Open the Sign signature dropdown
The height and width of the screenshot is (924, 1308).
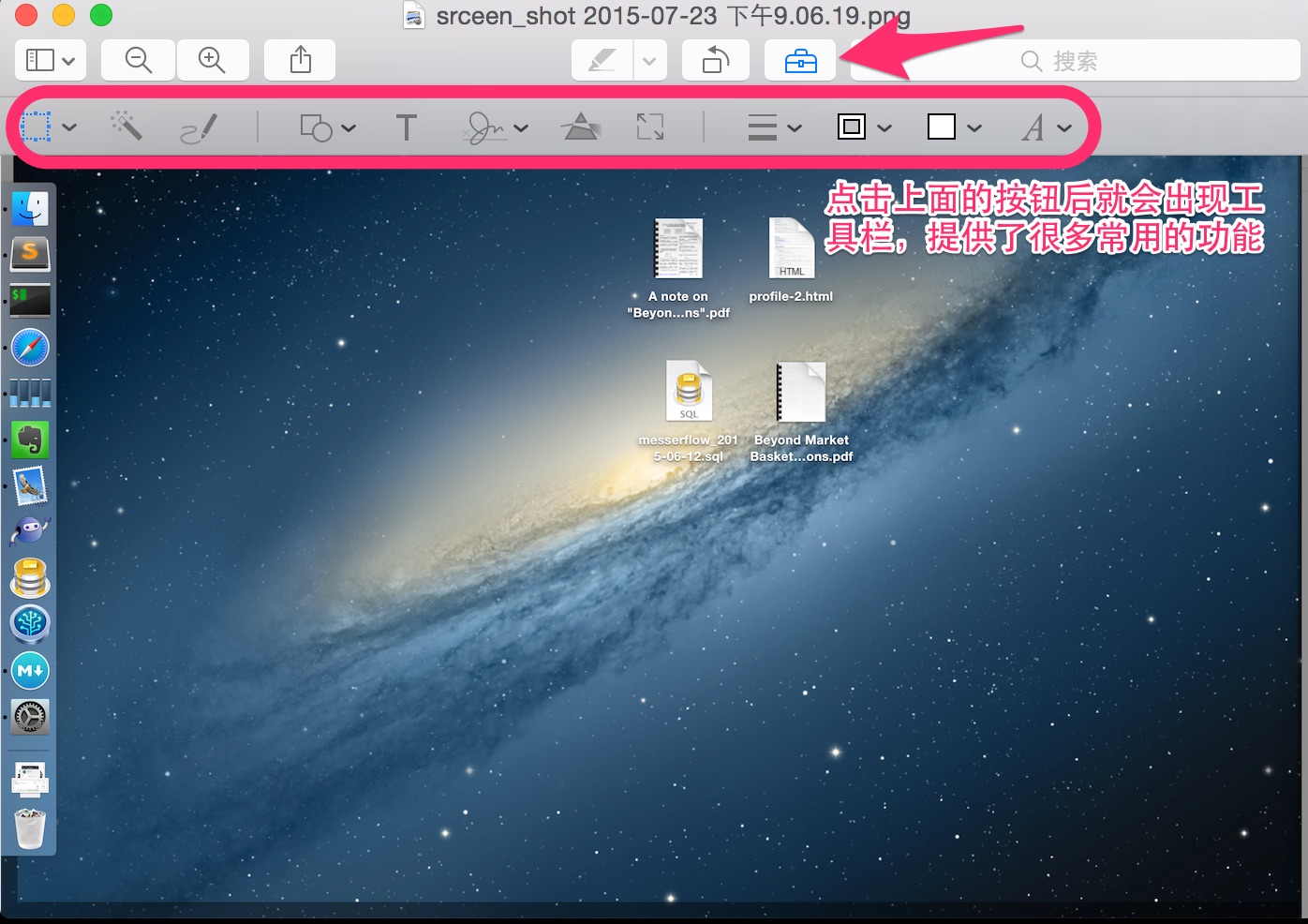click(496, 127)
